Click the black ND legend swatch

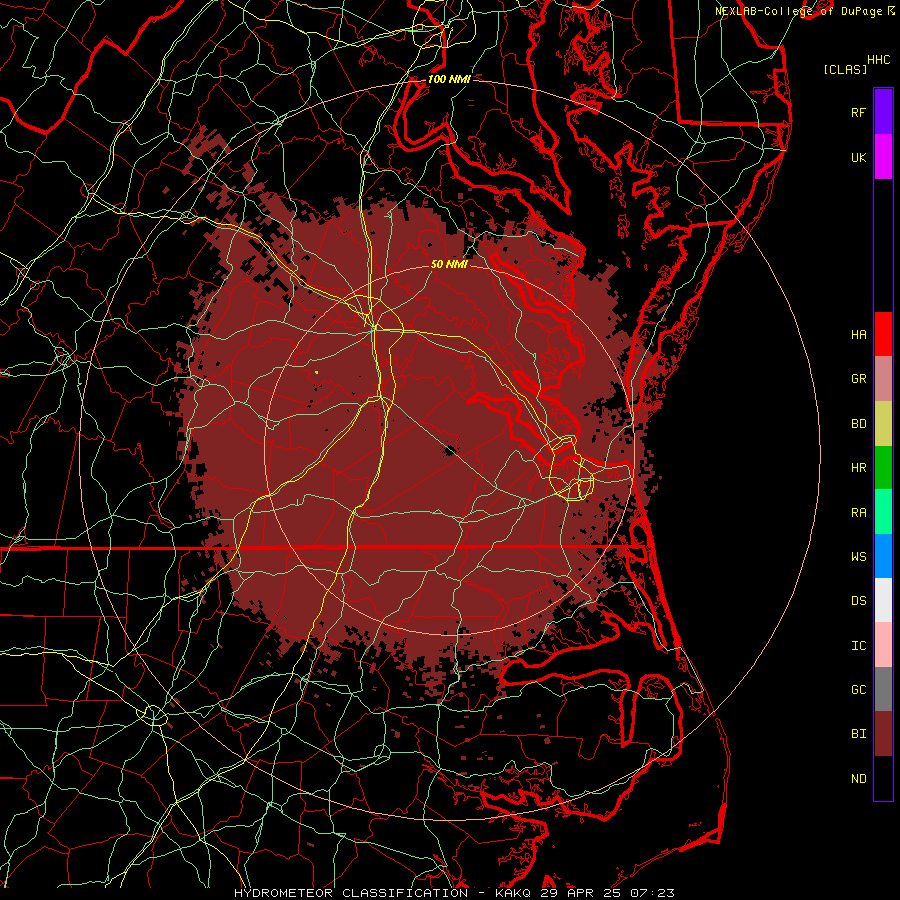click(883, 778)
